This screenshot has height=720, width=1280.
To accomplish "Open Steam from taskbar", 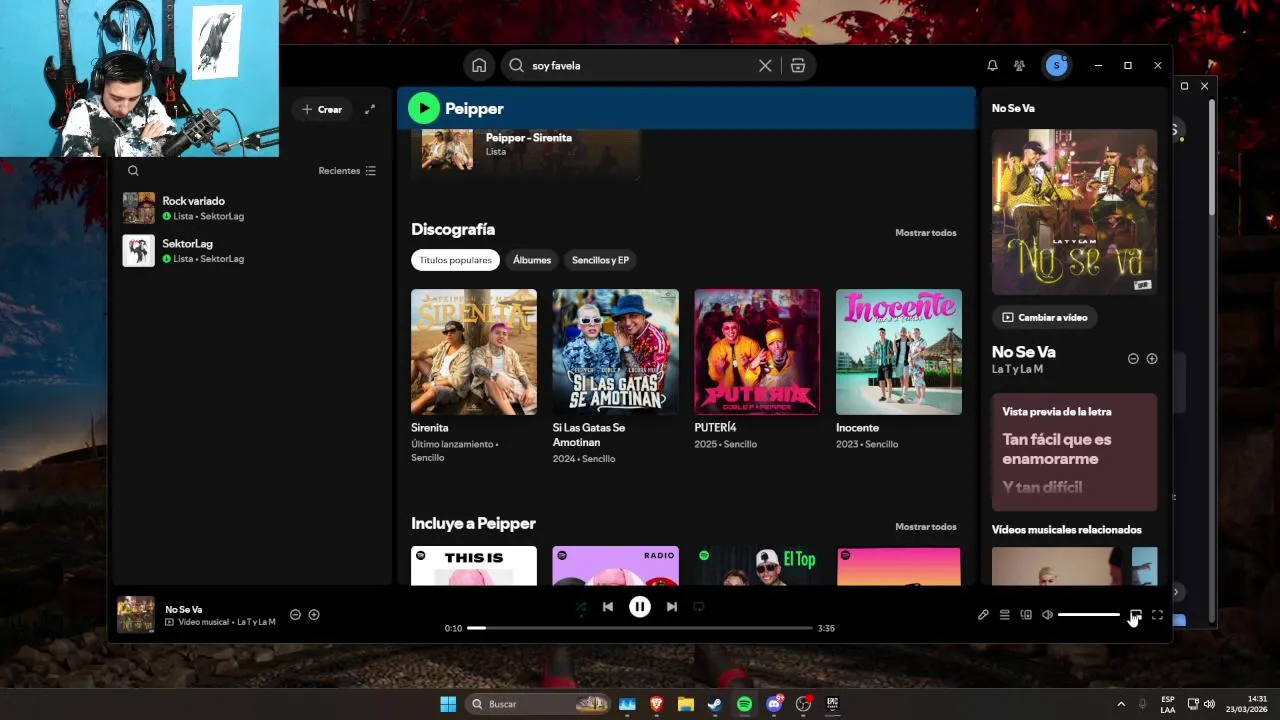I will click(x=715, y=704).
